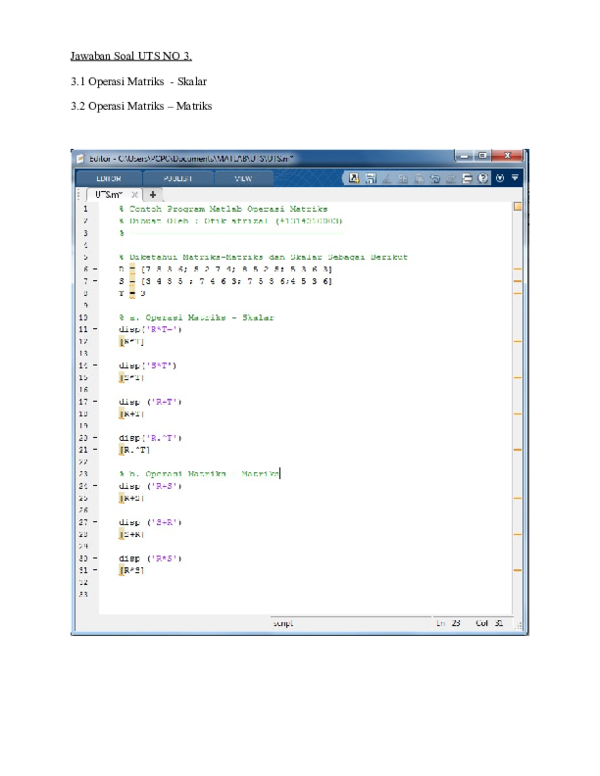Click line number 1 in the gutter

click(85, 209)
